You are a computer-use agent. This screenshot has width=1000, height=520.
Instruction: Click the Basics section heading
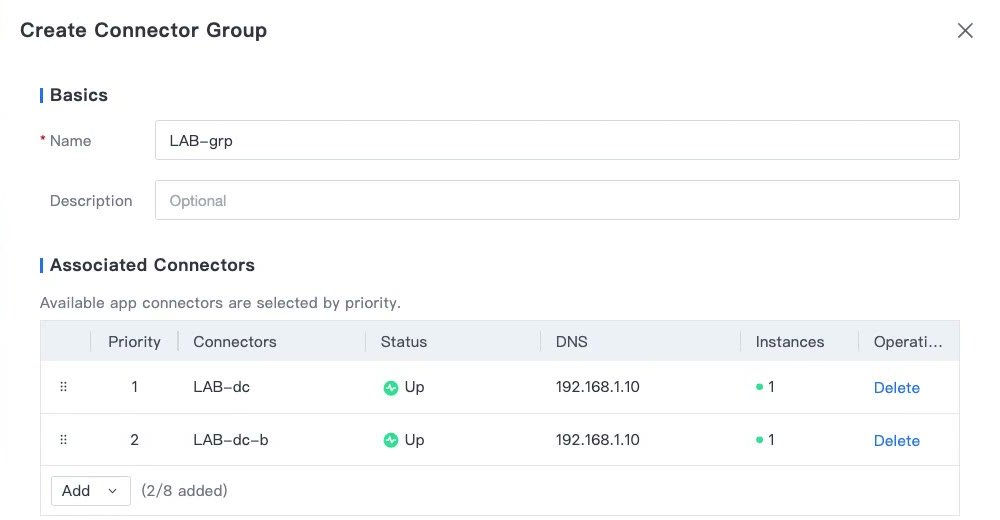(78, 95)
